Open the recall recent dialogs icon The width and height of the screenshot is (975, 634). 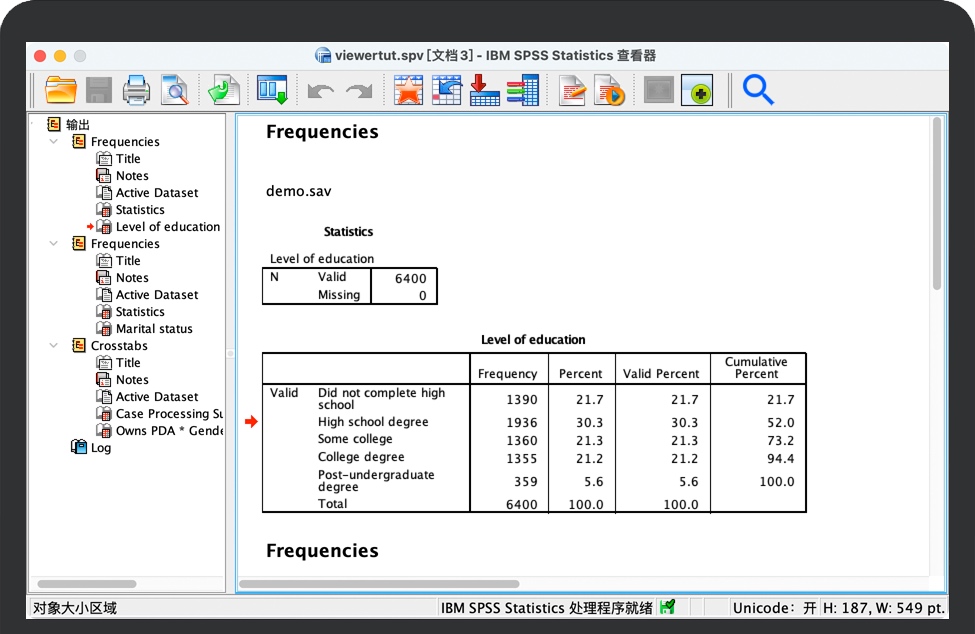coord(272,90)
